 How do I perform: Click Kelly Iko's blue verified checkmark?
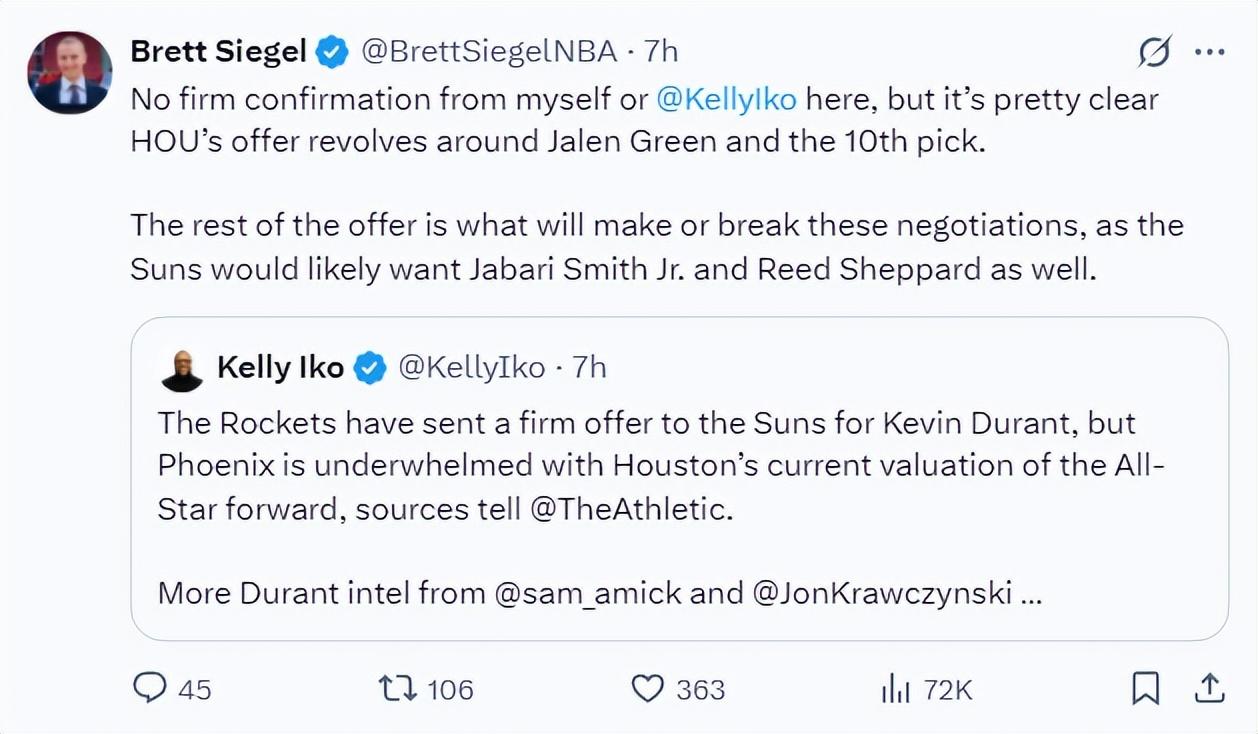coord(371,368)
